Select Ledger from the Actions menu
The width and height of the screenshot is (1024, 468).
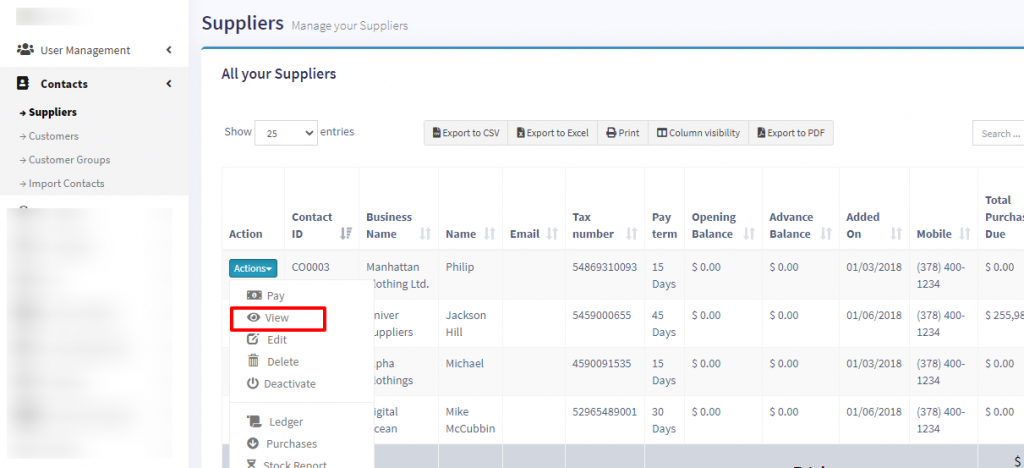coord(285,422)
